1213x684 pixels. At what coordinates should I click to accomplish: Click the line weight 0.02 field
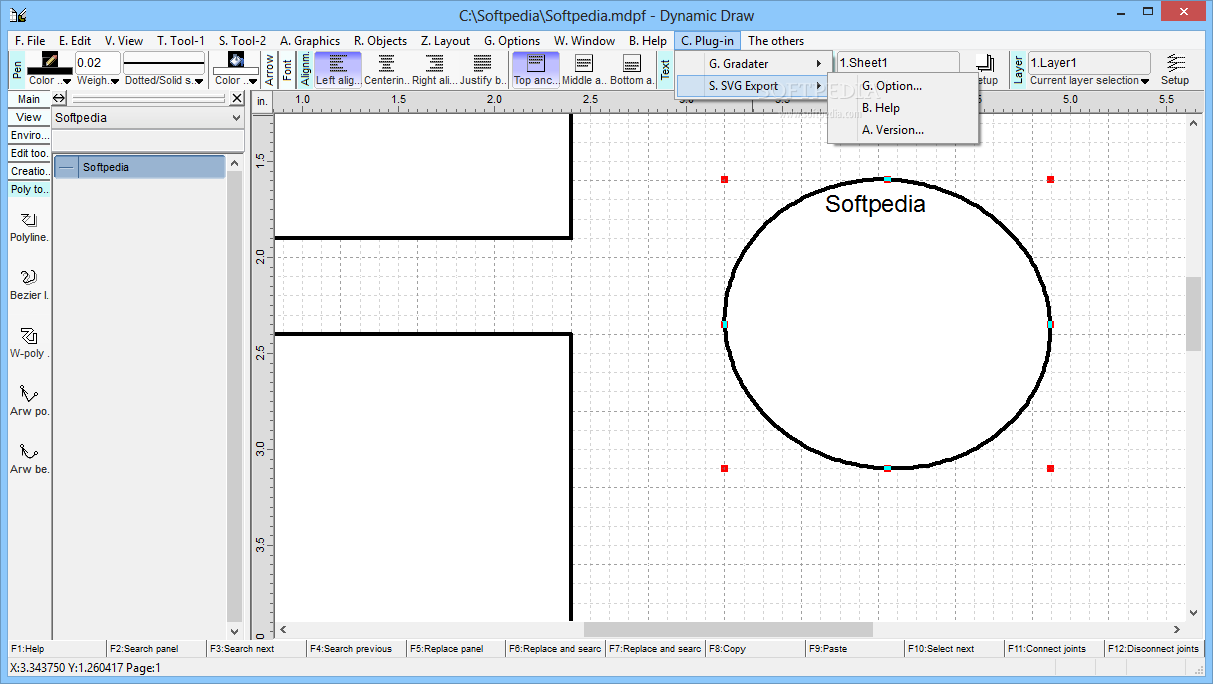point(98,62)
